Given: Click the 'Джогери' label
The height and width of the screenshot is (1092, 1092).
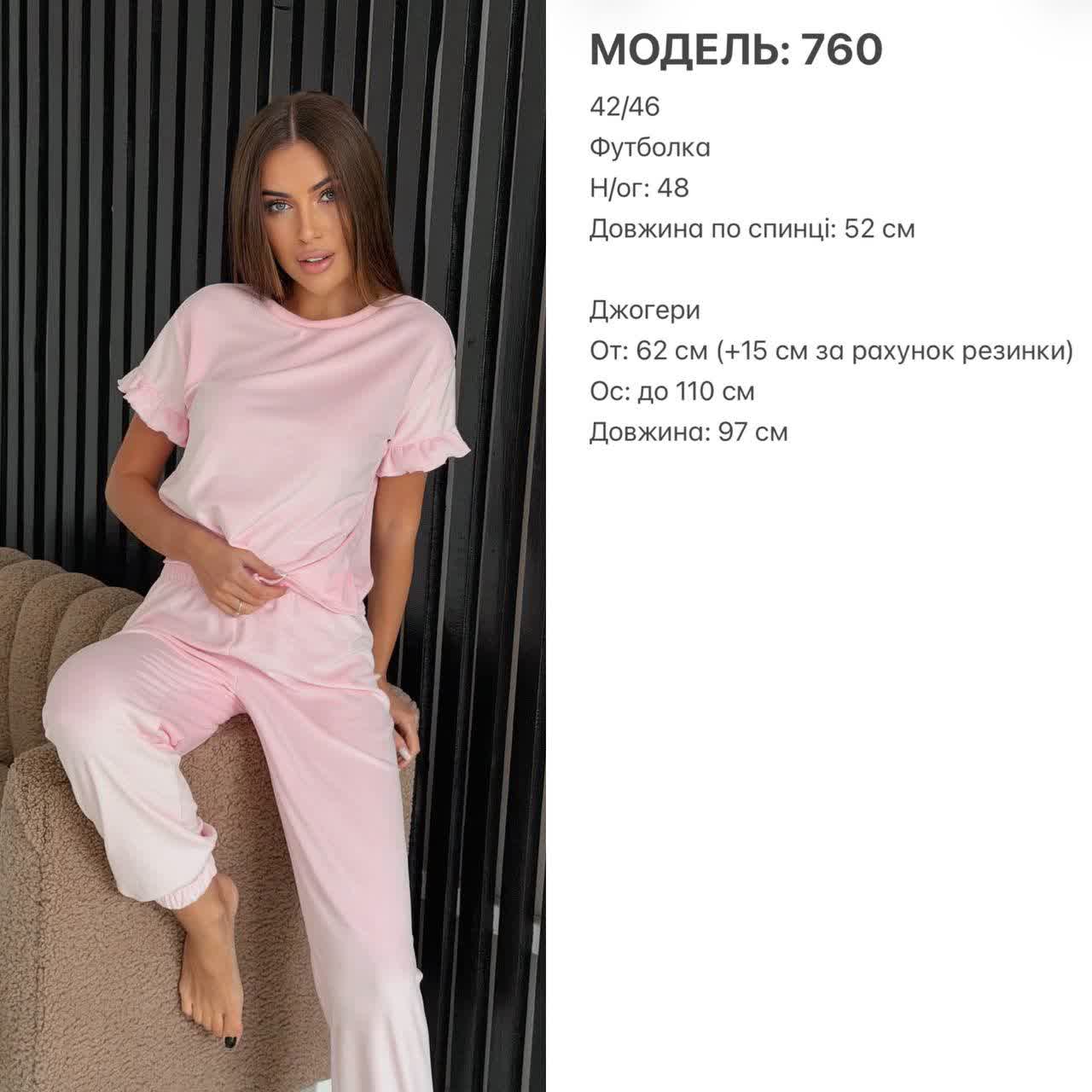Looking at the screenshot, I should (x=645, y=311).
